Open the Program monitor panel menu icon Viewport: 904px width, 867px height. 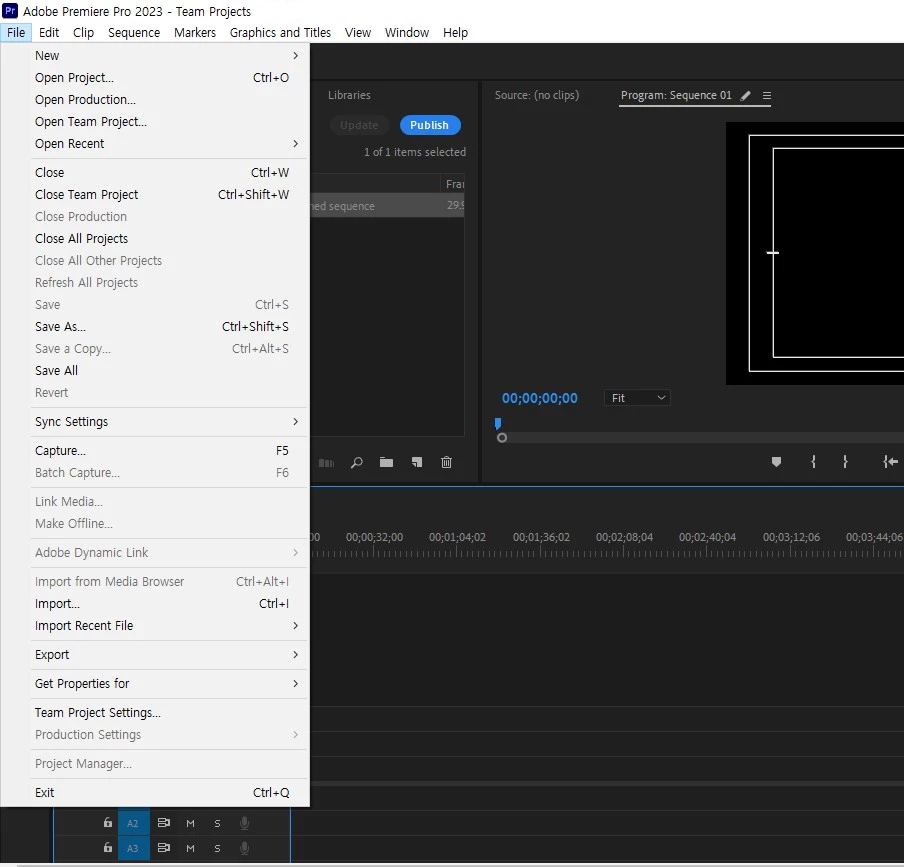click(767, 96)
